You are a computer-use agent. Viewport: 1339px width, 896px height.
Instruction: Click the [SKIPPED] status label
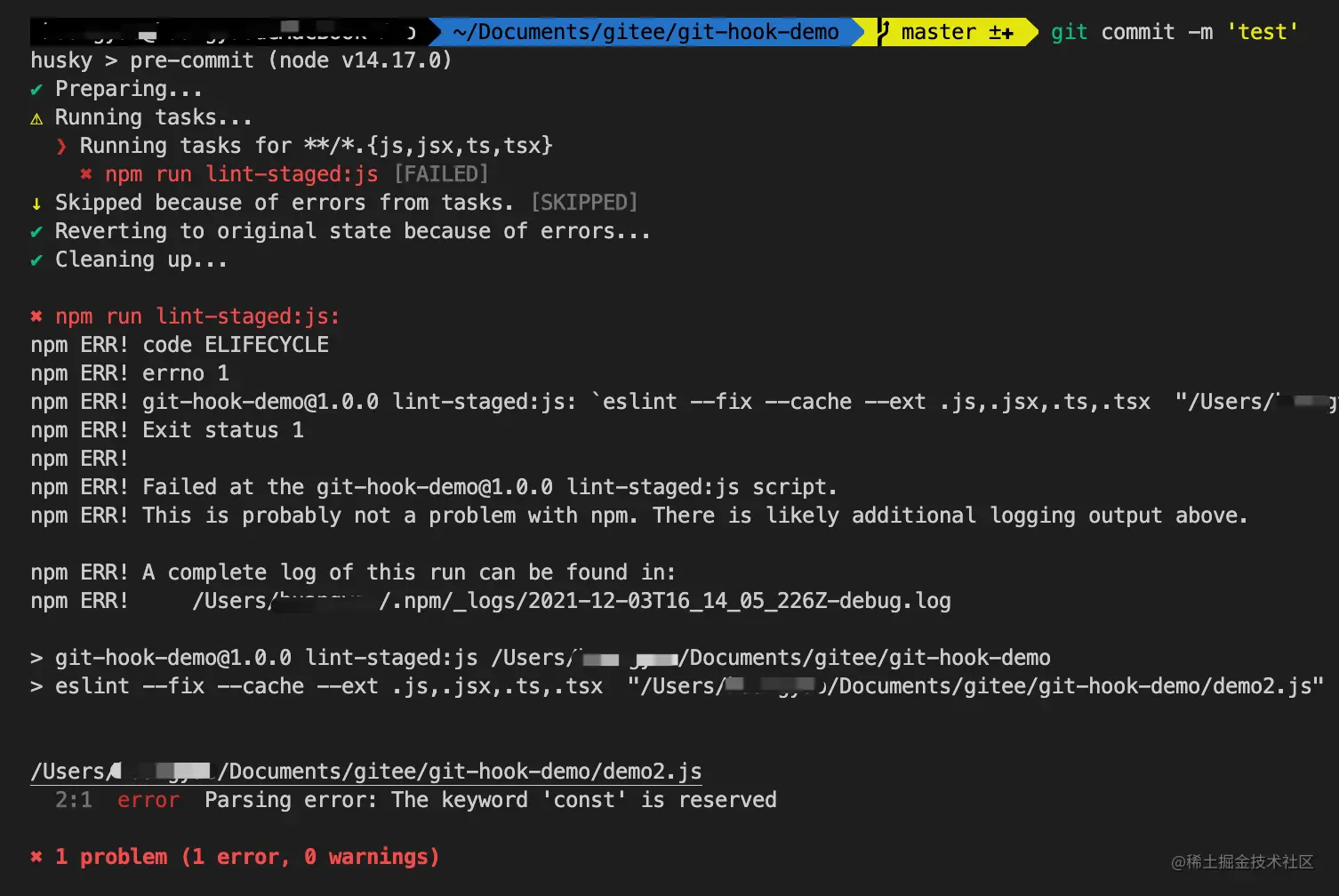click(584, 203)
